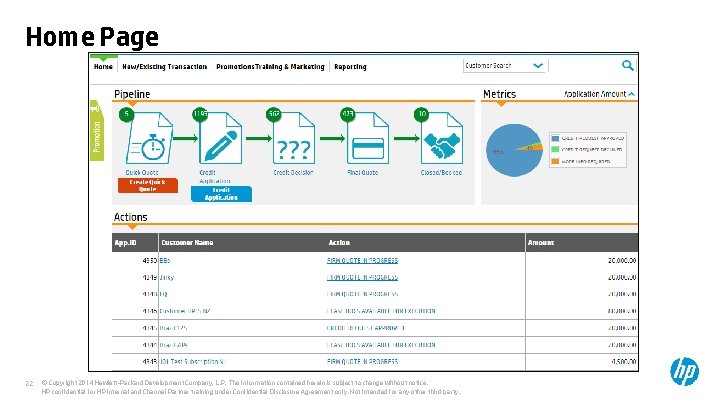720x405 pixels.
Task: Click the Metrics section heading
Action: pyautogui.click(x=499, y=94)
